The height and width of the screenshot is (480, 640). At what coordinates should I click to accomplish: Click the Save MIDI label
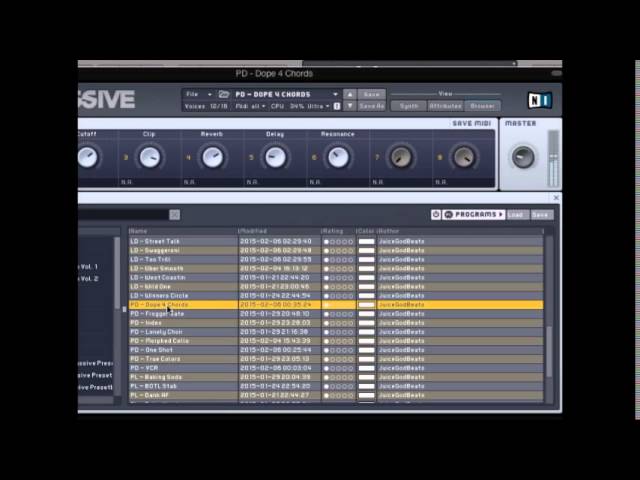click(x=471, y=123)
